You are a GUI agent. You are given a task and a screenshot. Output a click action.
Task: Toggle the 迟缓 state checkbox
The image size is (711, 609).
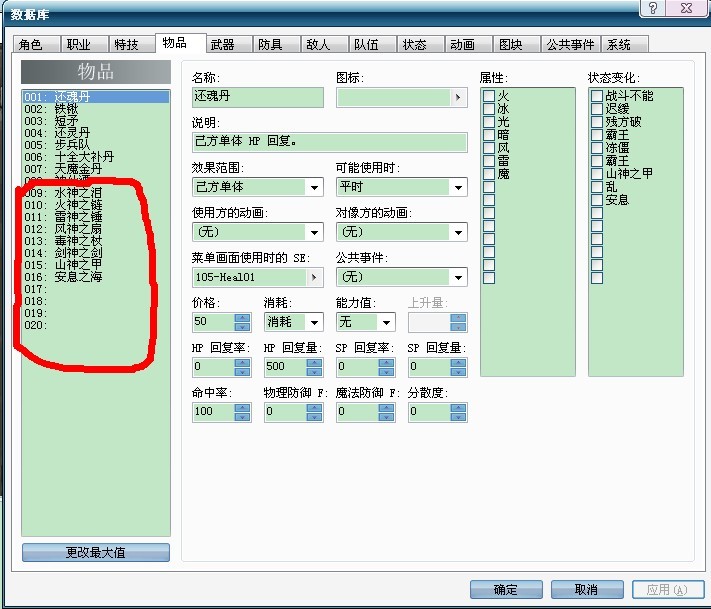click(597, 109)
